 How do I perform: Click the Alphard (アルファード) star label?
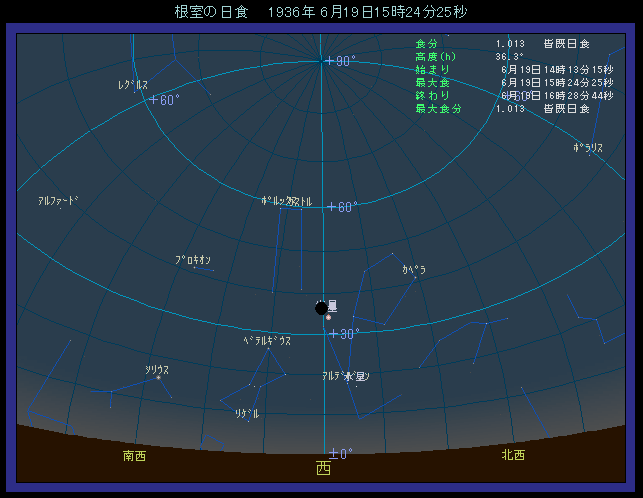[x=58, y=201]
